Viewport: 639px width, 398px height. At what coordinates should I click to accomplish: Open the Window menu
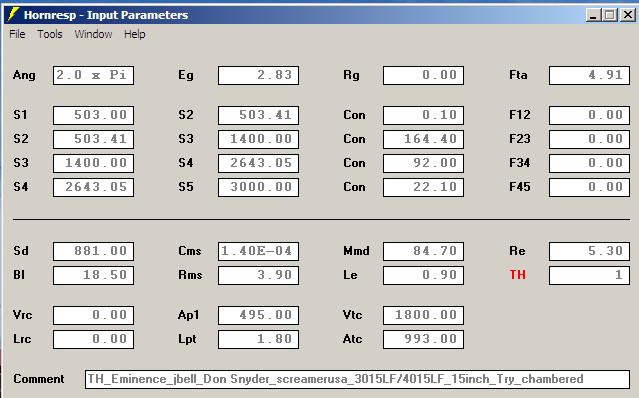[x=93, y=34]
